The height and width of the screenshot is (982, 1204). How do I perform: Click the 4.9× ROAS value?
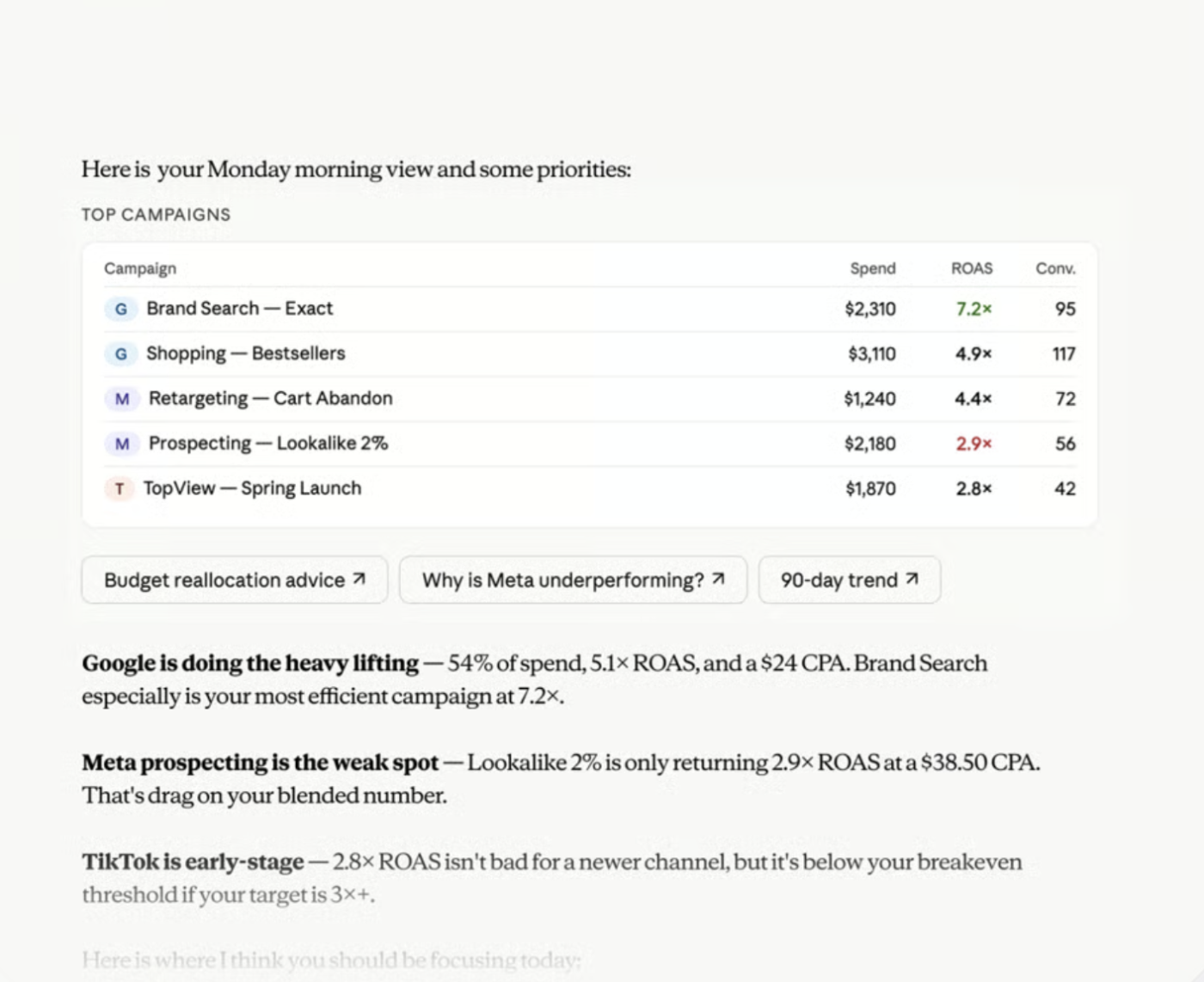974,354
